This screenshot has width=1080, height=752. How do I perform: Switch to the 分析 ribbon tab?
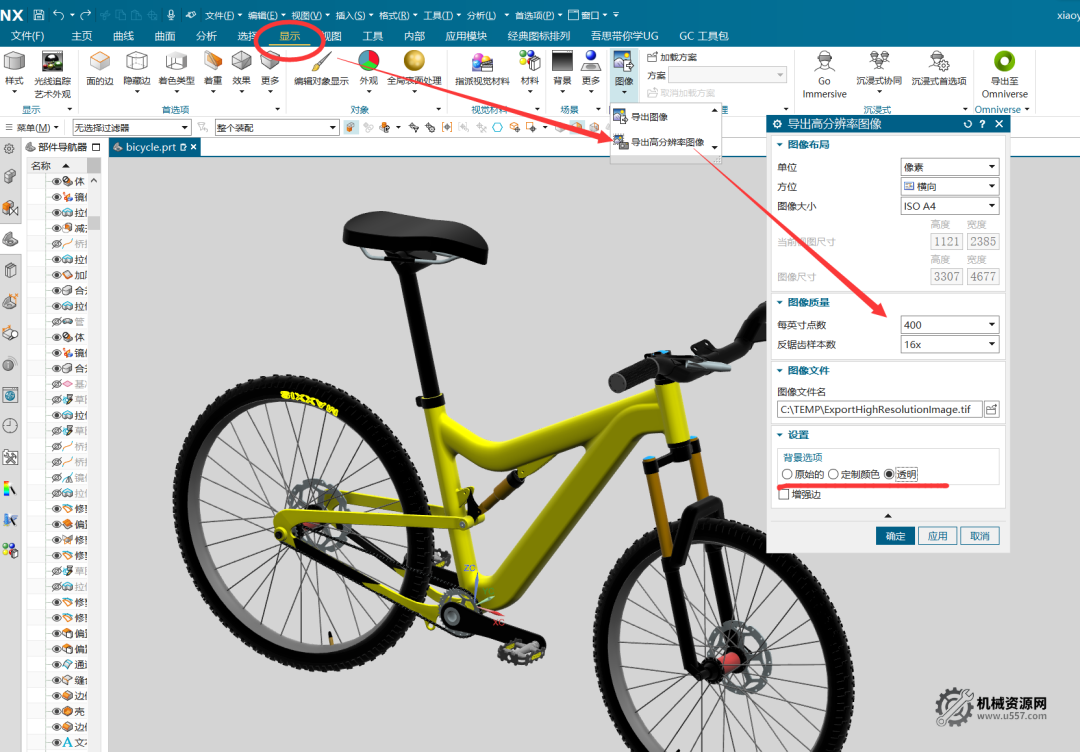click(206, 36)
